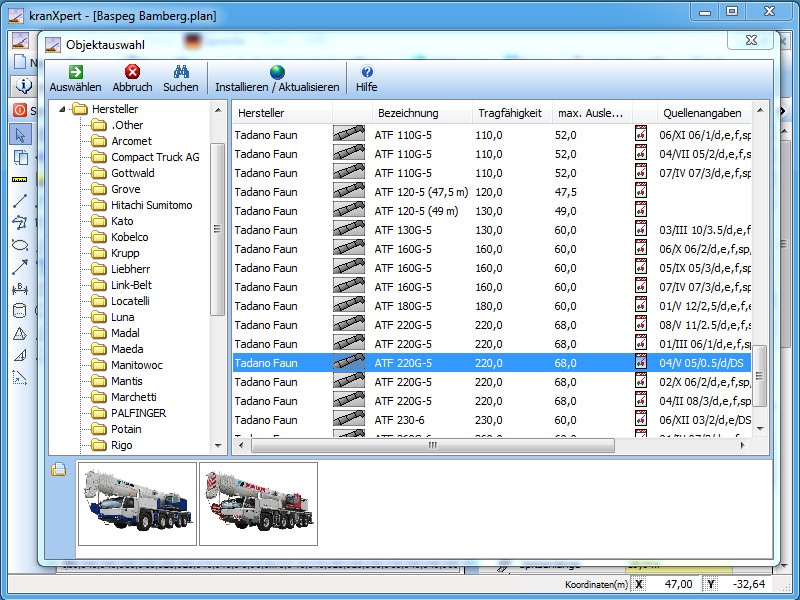Click PDF document icon in ATF 180G-5 row
The height and width of the screenshot is (600, 800).
click(641, 306)
